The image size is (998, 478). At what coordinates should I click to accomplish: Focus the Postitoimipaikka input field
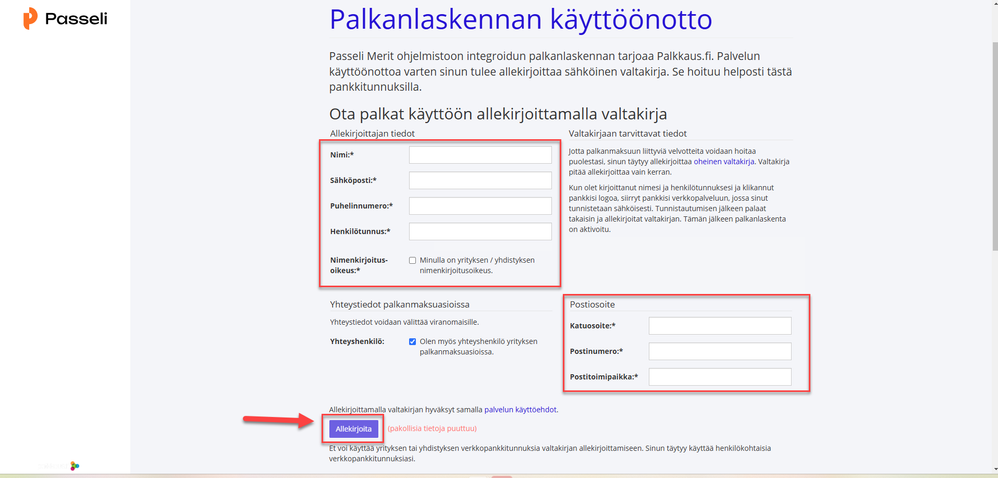coord(720,377)
